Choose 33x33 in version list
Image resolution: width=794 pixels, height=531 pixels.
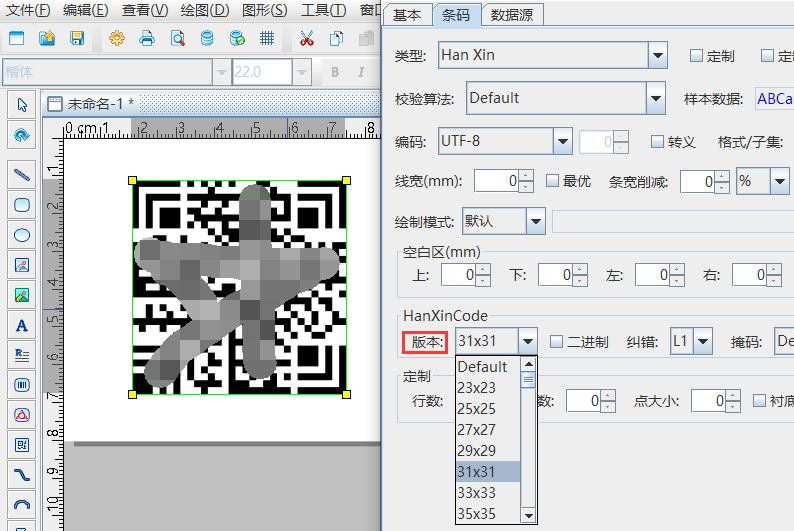(488, 493)
